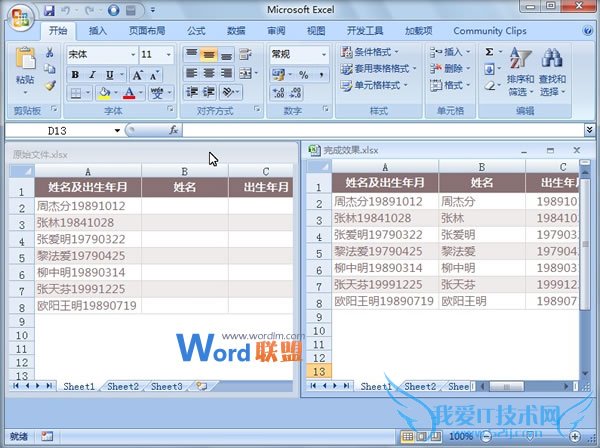
Task: Switch to 页面布局 ribbon tab
Action: (x=147, y=31)
